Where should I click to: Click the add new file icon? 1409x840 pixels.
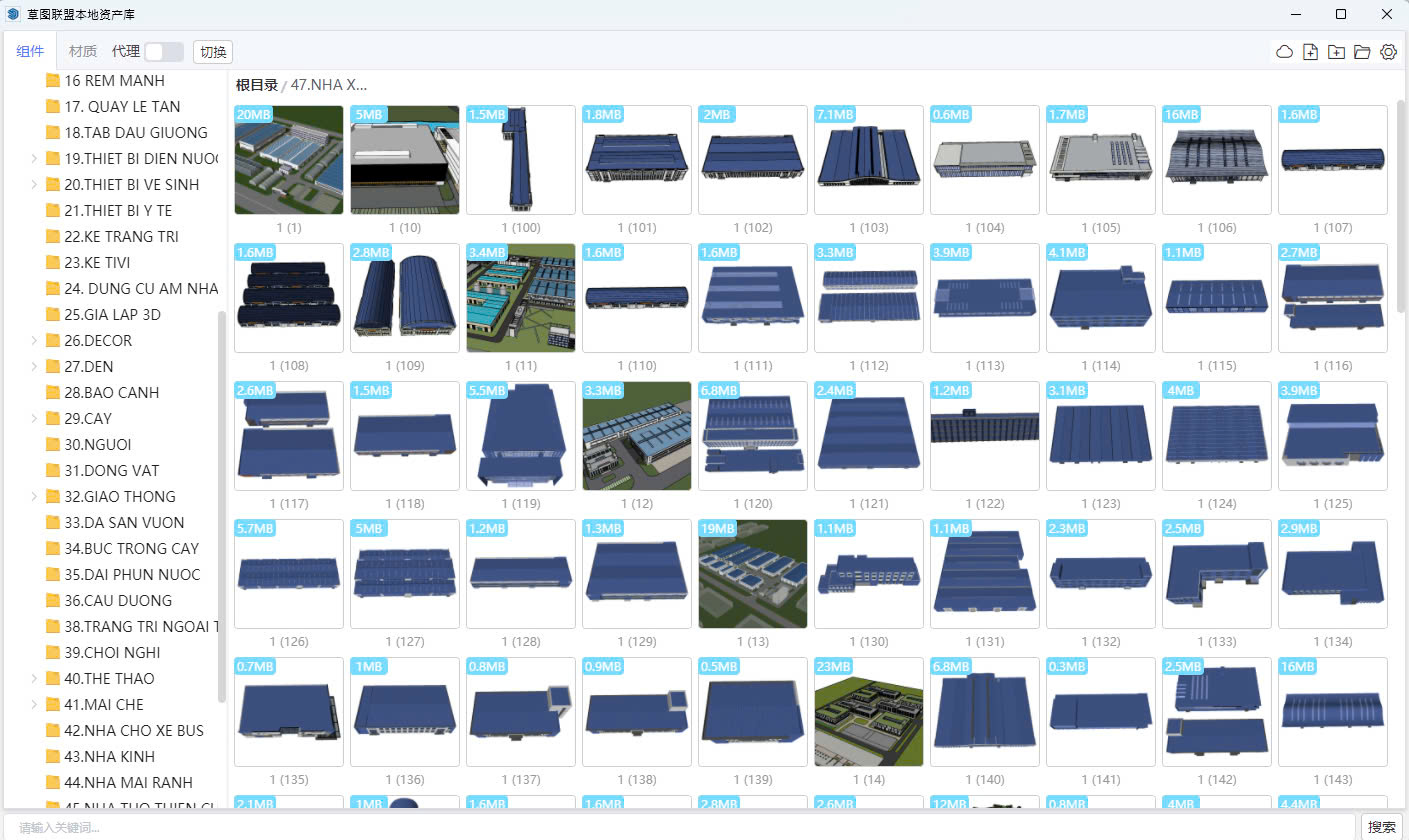(1310, 52)
